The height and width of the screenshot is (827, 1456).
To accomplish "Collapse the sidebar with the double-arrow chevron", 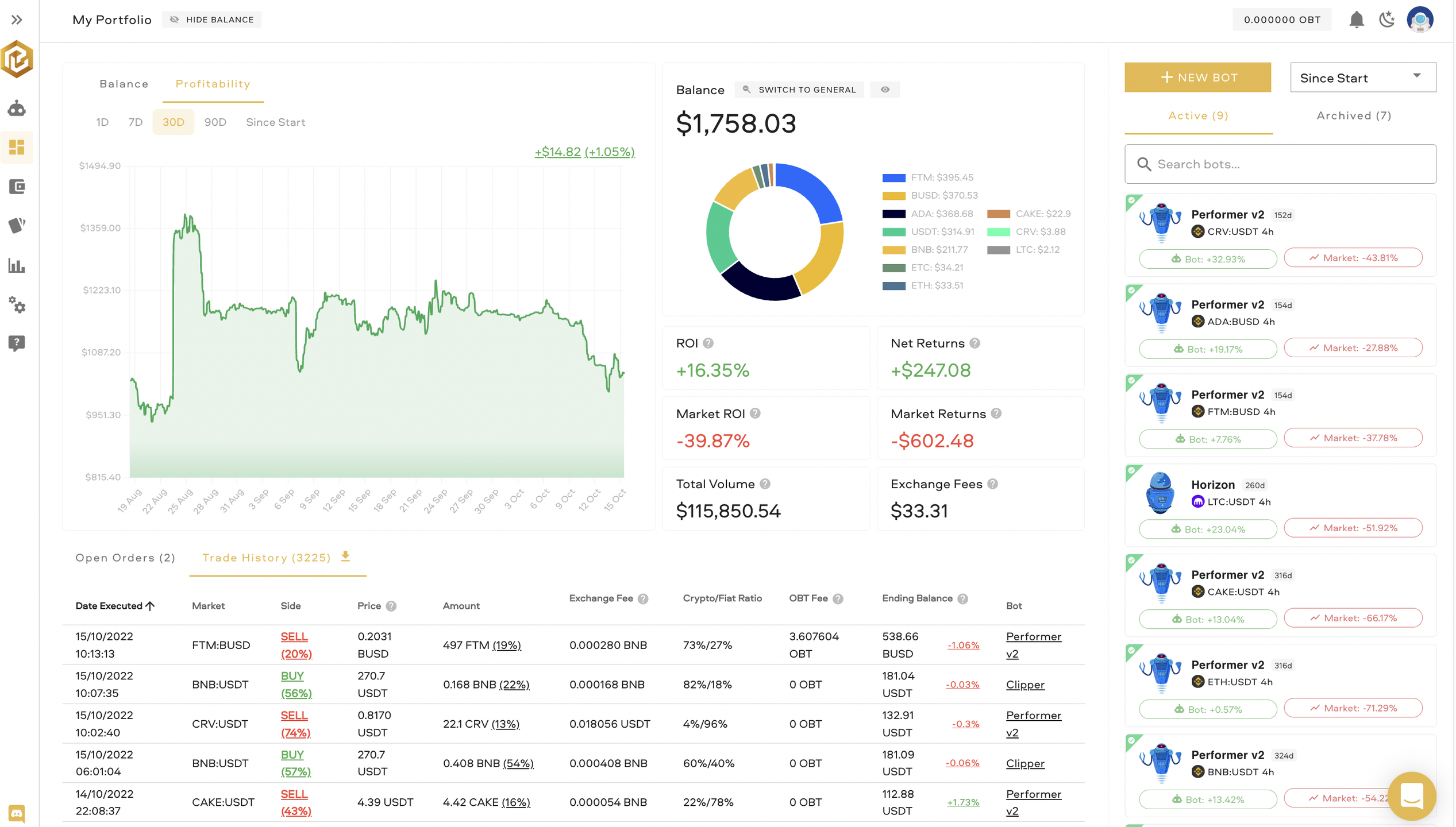I will point(17,19).
